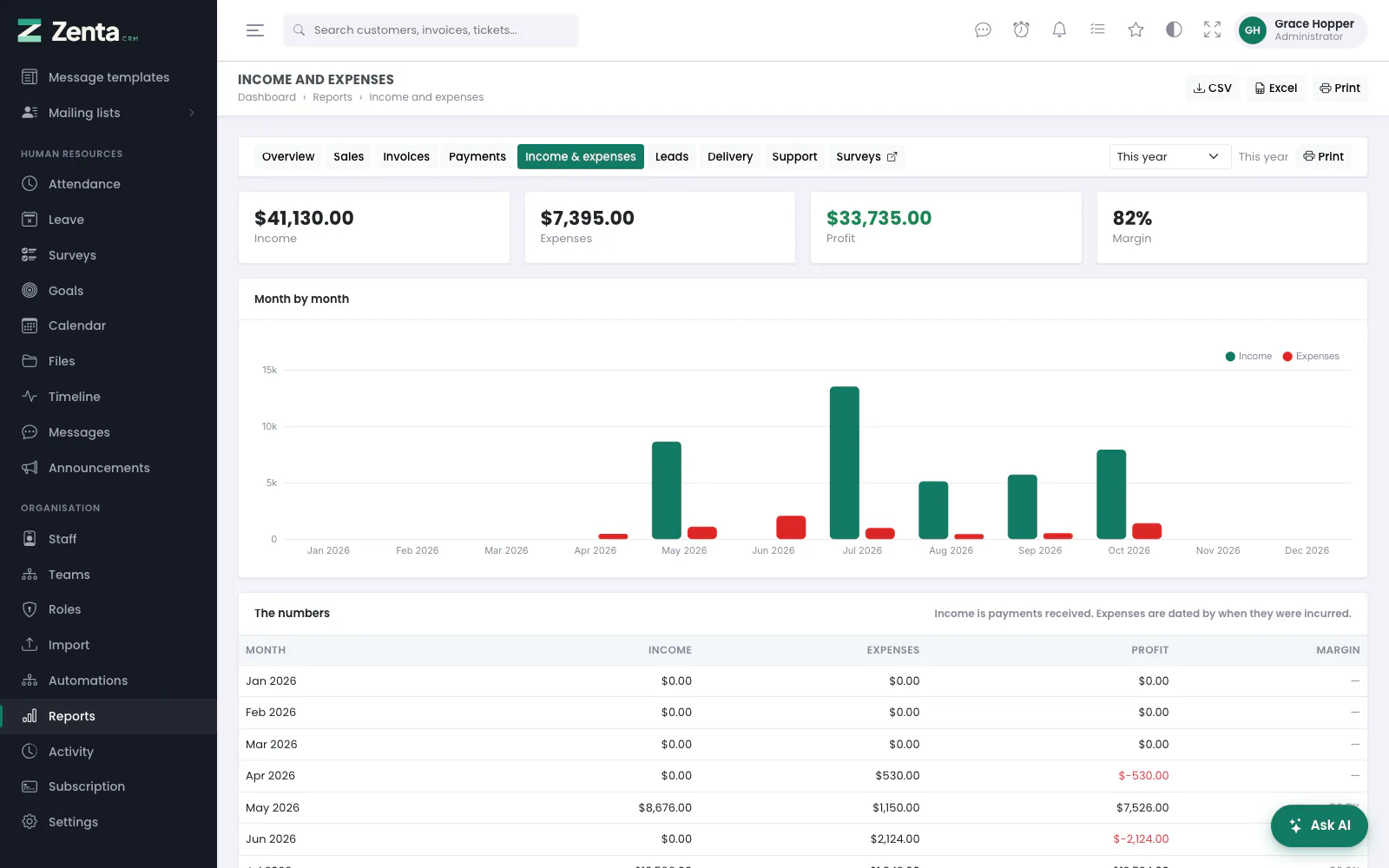Open Messages in sidebar
The image size is (1389, 868).
tap(109, 432)
